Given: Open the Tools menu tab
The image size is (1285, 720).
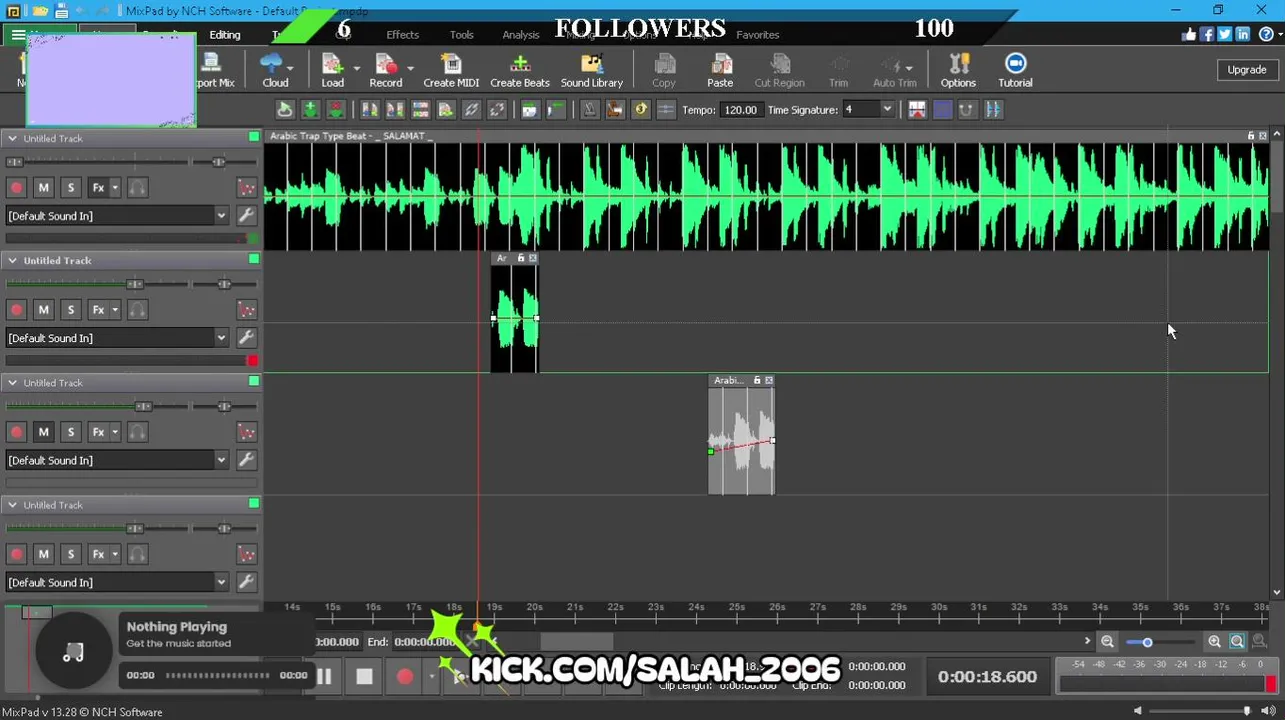Looking at the screenshot, I should point(462,35).
